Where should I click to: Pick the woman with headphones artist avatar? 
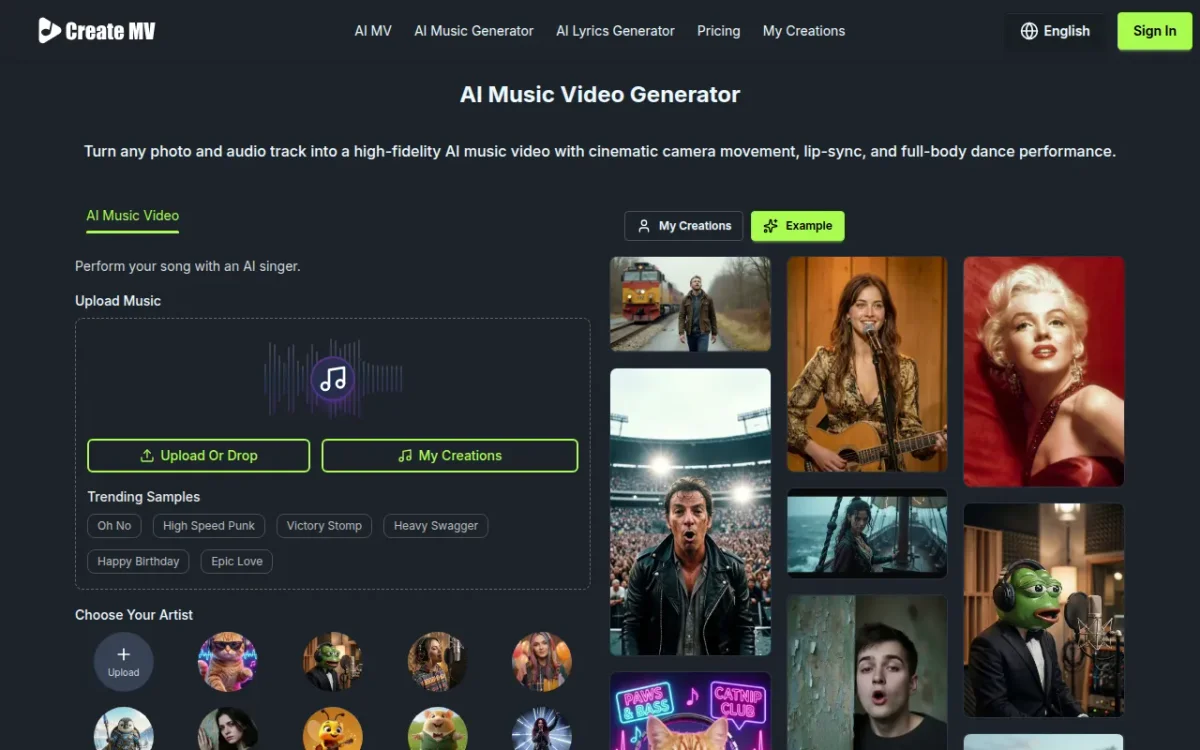437,661
